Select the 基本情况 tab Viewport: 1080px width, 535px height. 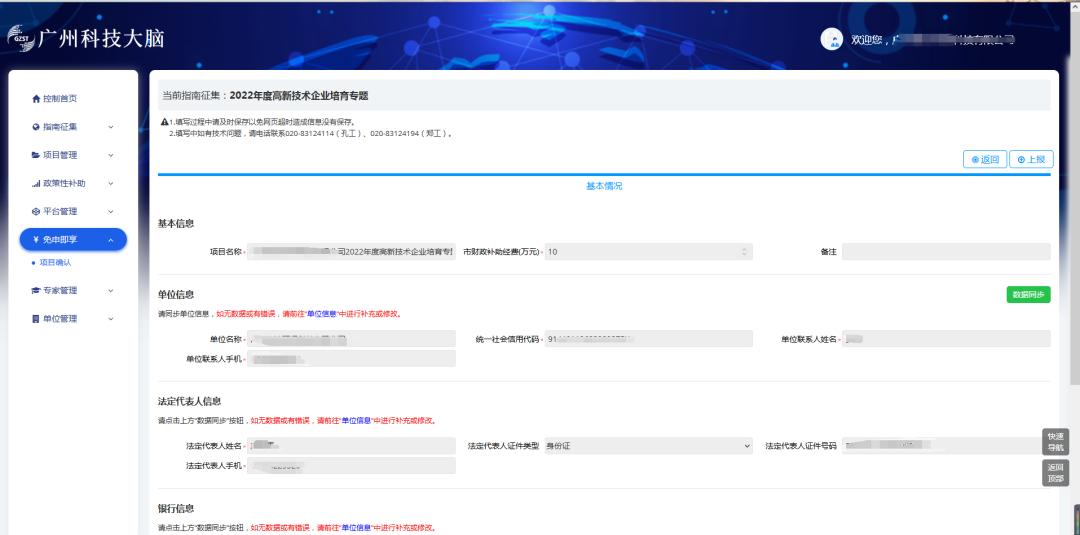(604, 186)
